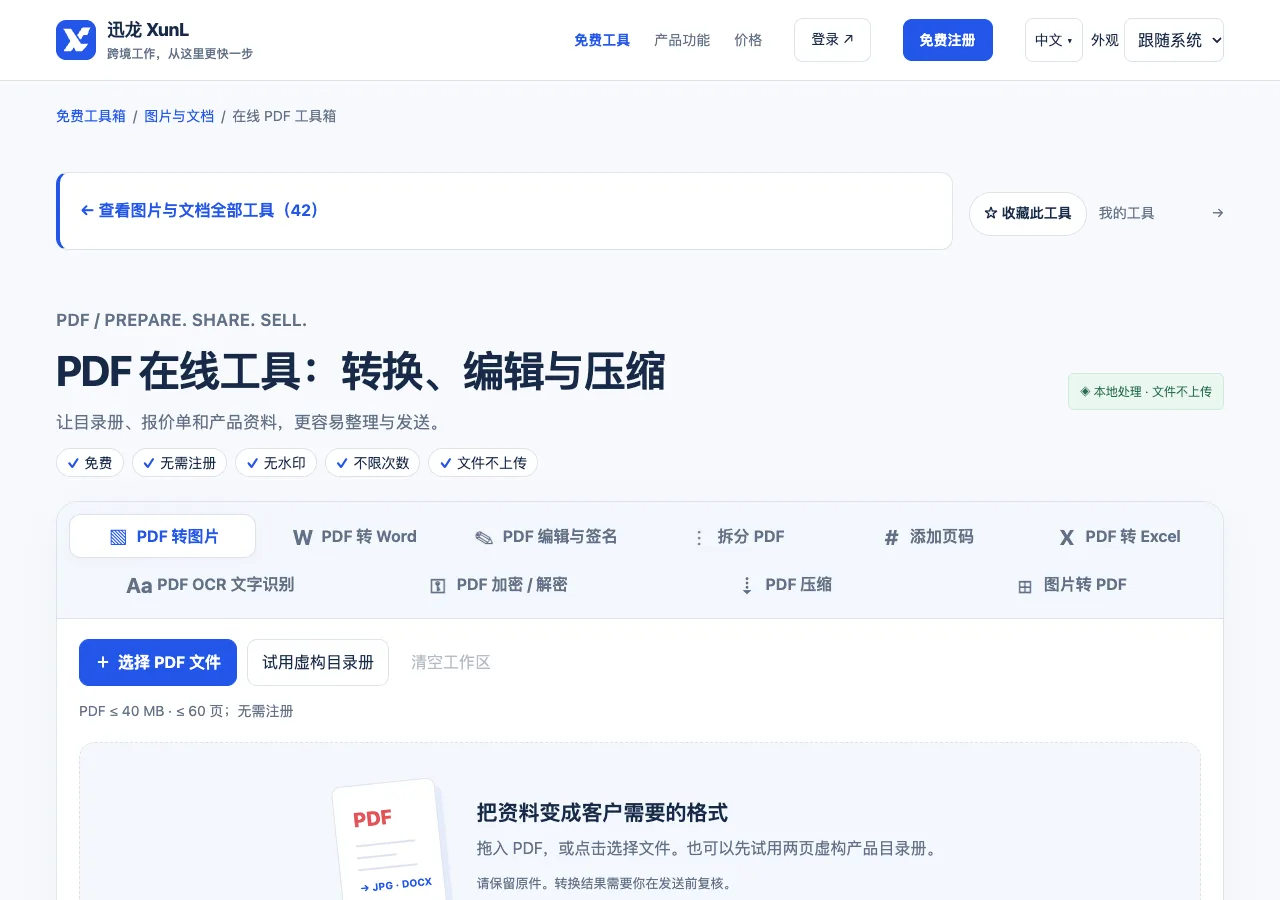Click the hash icon for 添加页码
1280x900 pixels.
coord(891,537)
